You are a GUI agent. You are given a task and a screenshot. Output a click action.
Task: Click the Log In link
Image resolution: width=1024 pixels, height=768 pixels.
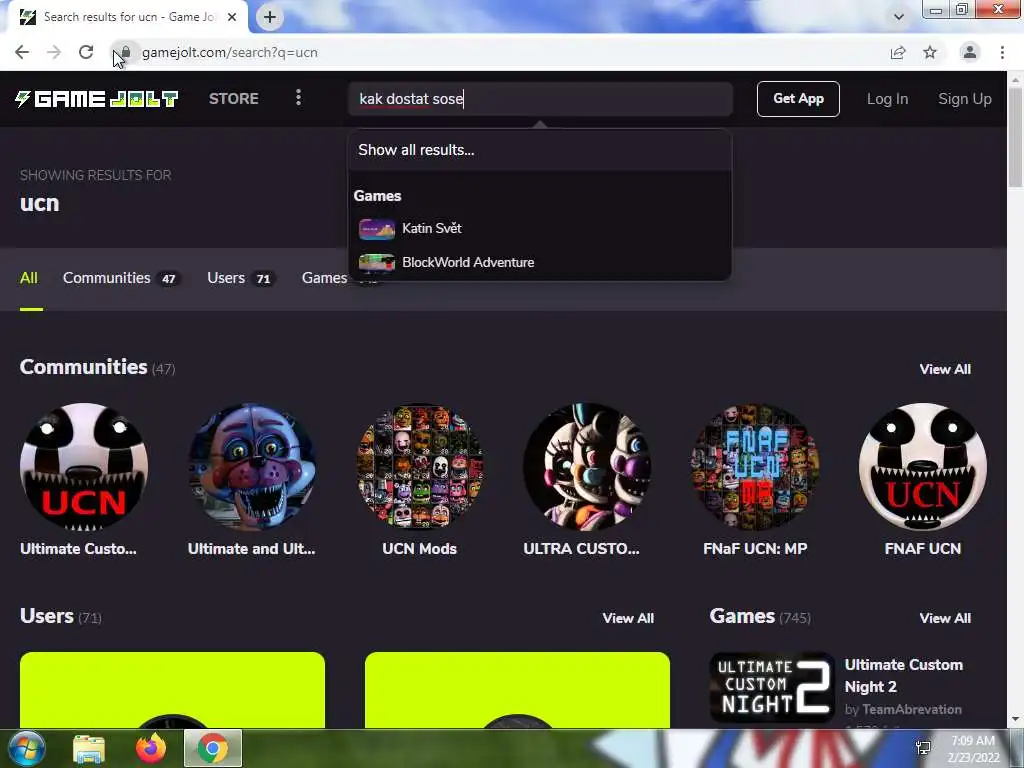tap(887, 99)
